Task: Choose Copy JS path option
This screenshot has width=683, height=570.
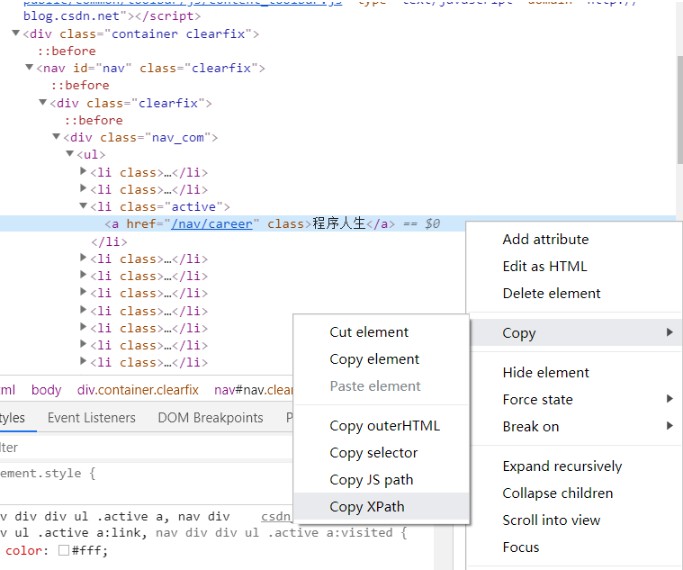Action: click(x=381, y=480)
